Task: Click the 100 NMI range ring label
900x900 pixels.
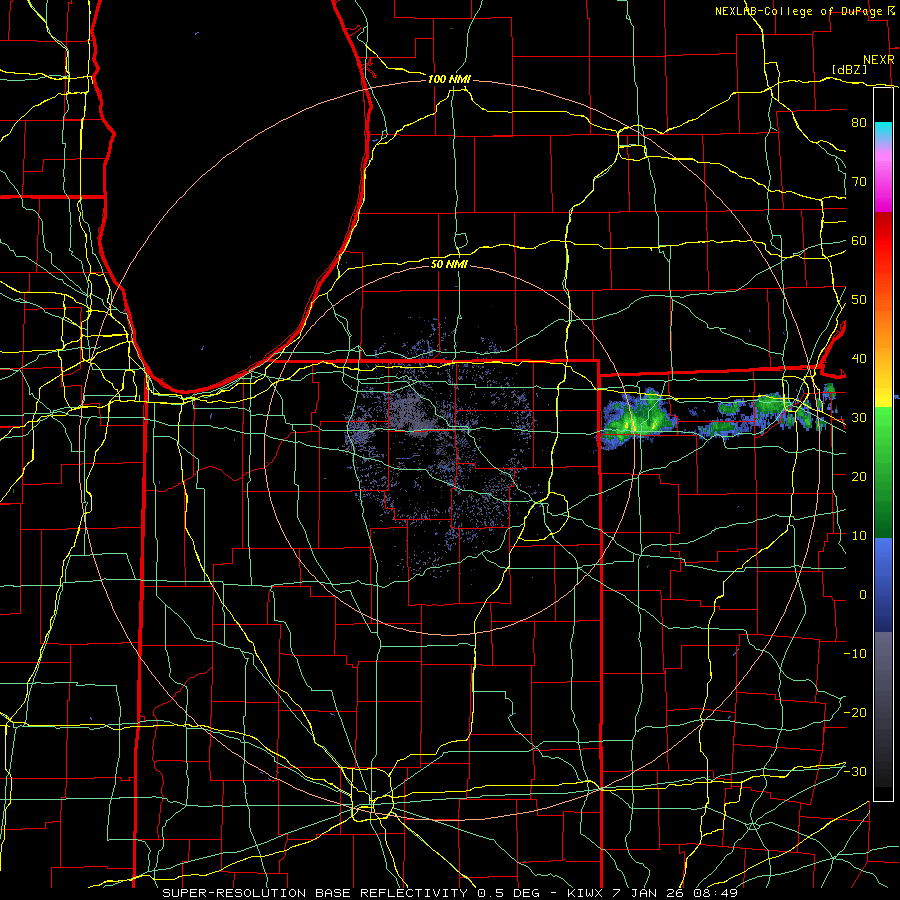Action: (x=449, y=79)
